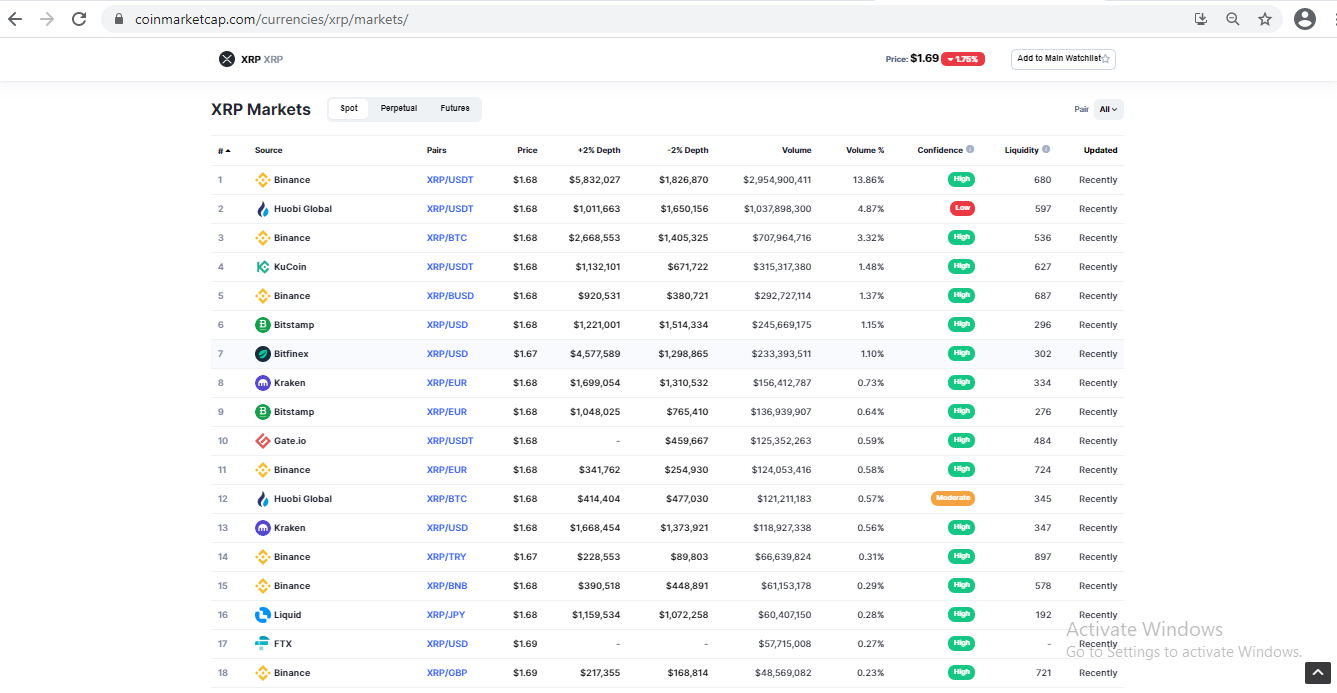1337x693 pixels.
Task: Click the Volume % column header
Action: [x=865, y=151]
